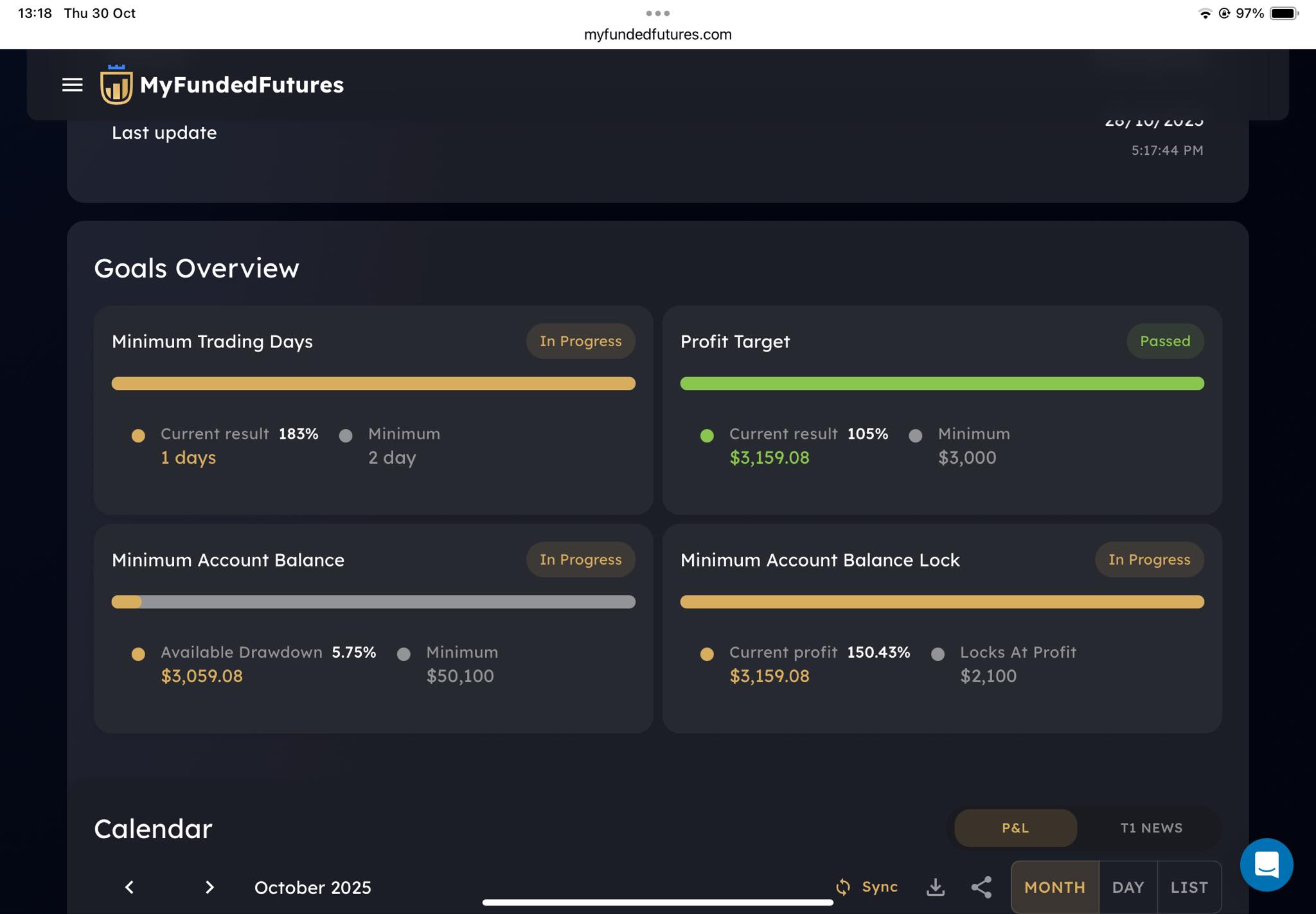Tap the myfundedfutures.com address bar
Viewport: 1316px width, 914px height.
pos(657,35)
